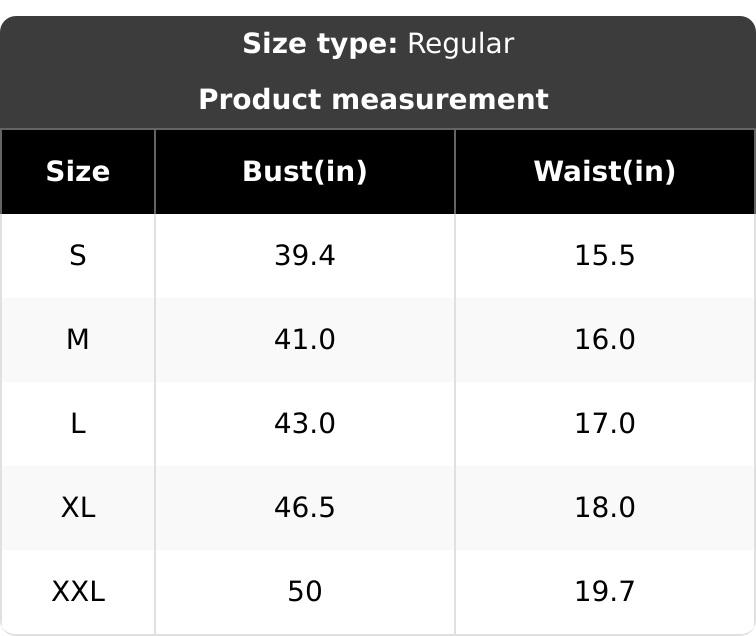Click waist value 17.0
Viewport: 756px width, 636px height.
coord(604,424)
